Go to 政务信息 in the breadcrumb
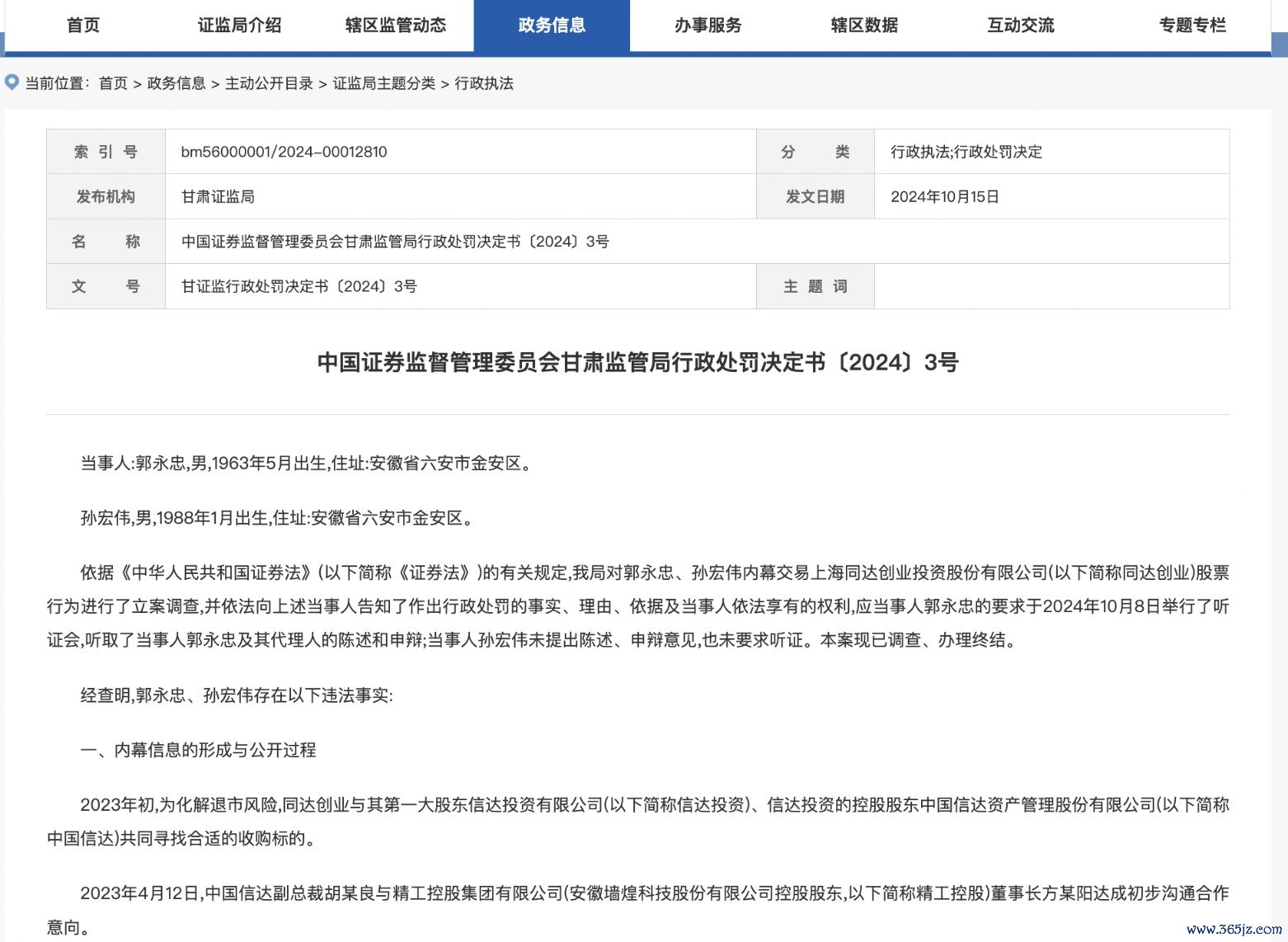 (x=176, y=83)
